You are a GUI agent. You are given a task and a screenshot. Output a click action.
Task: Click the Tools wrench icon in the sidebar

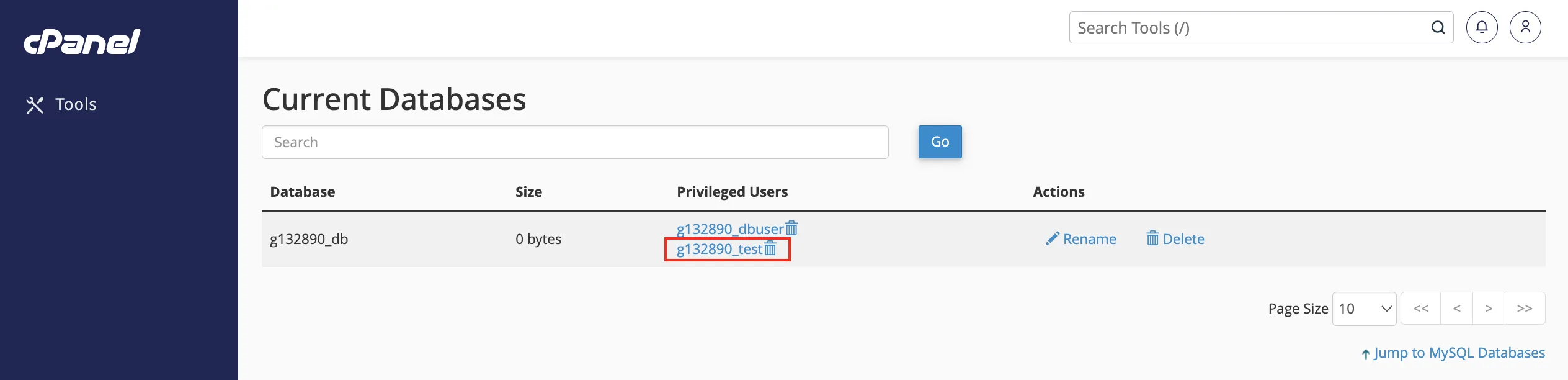(35, 105)
